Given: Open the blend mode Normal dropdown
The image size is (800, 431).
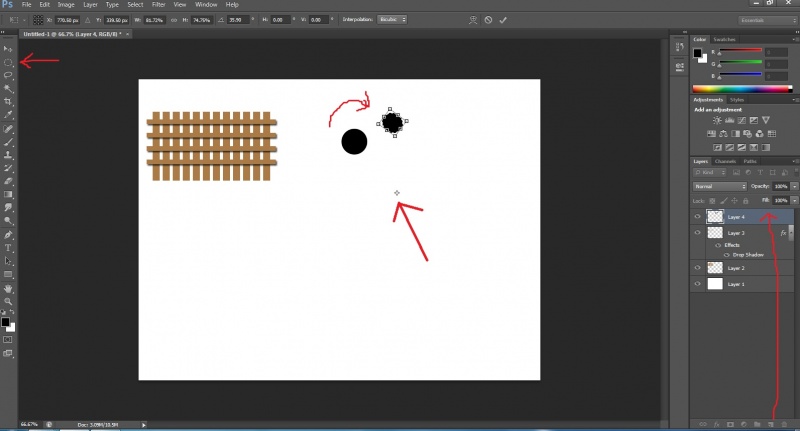Looking at the screenshot, I should (x=720, y=186).
